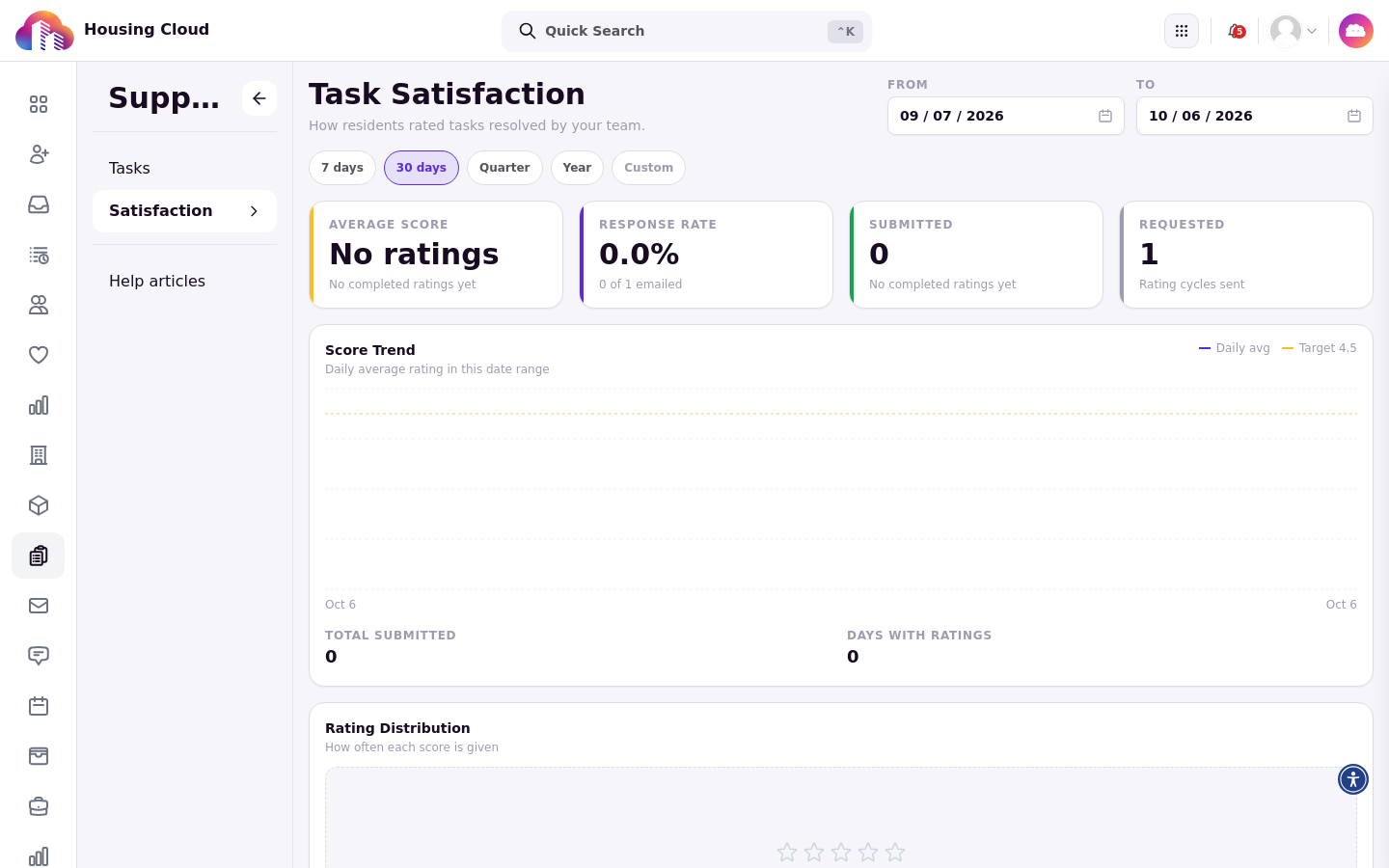Image resolution: width=1389 pixels, height=868 pixels.
Task: Open the inbox tray icon in sidebar
Action: coord(39,204)
